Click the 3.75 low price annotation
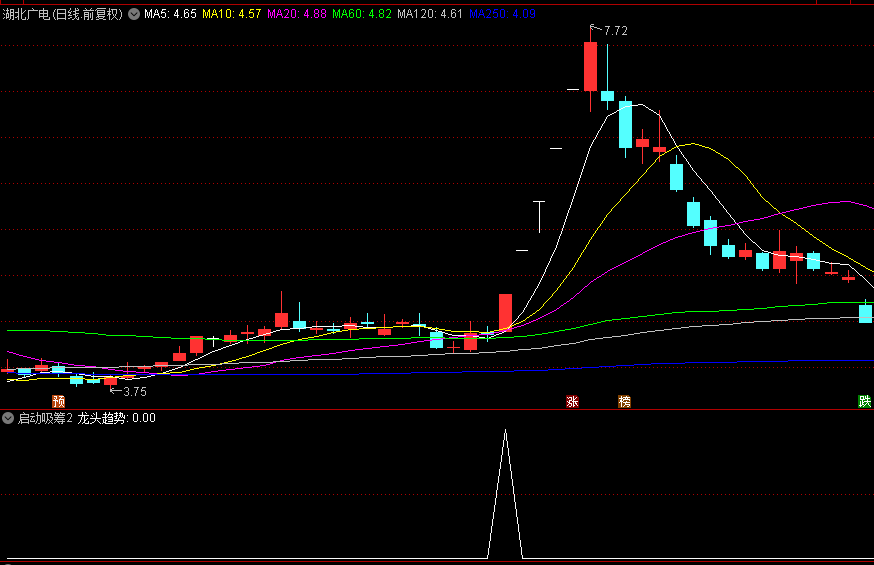 [x=135, y=392]
